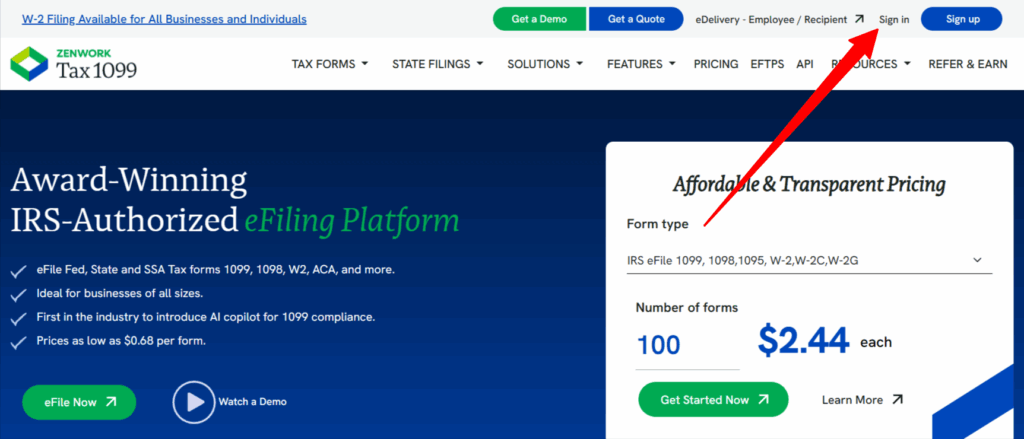Play the Watch a Demo video button

point(193,402)
